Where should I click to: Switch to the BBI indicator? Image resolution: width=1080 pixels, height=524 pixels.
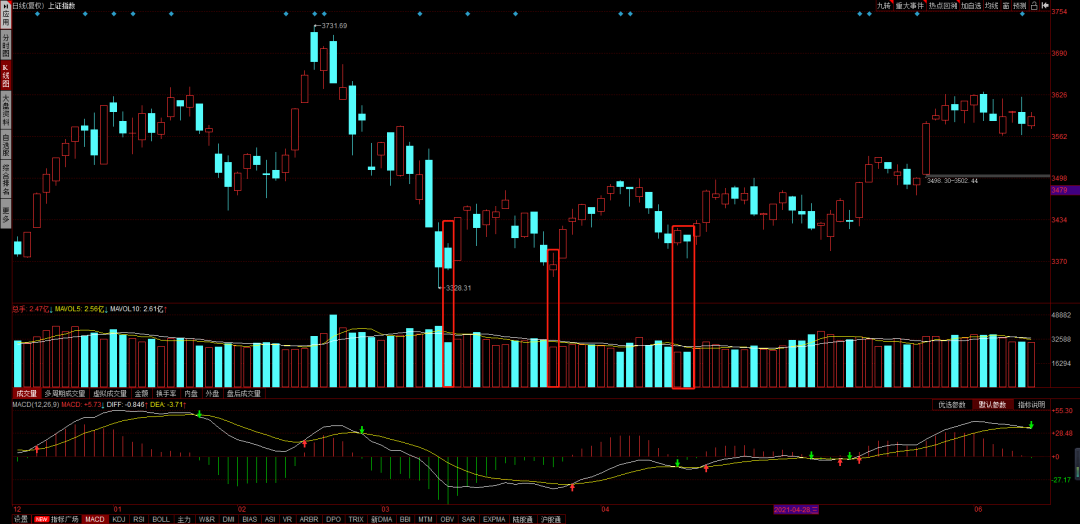[x=405, y=519]
